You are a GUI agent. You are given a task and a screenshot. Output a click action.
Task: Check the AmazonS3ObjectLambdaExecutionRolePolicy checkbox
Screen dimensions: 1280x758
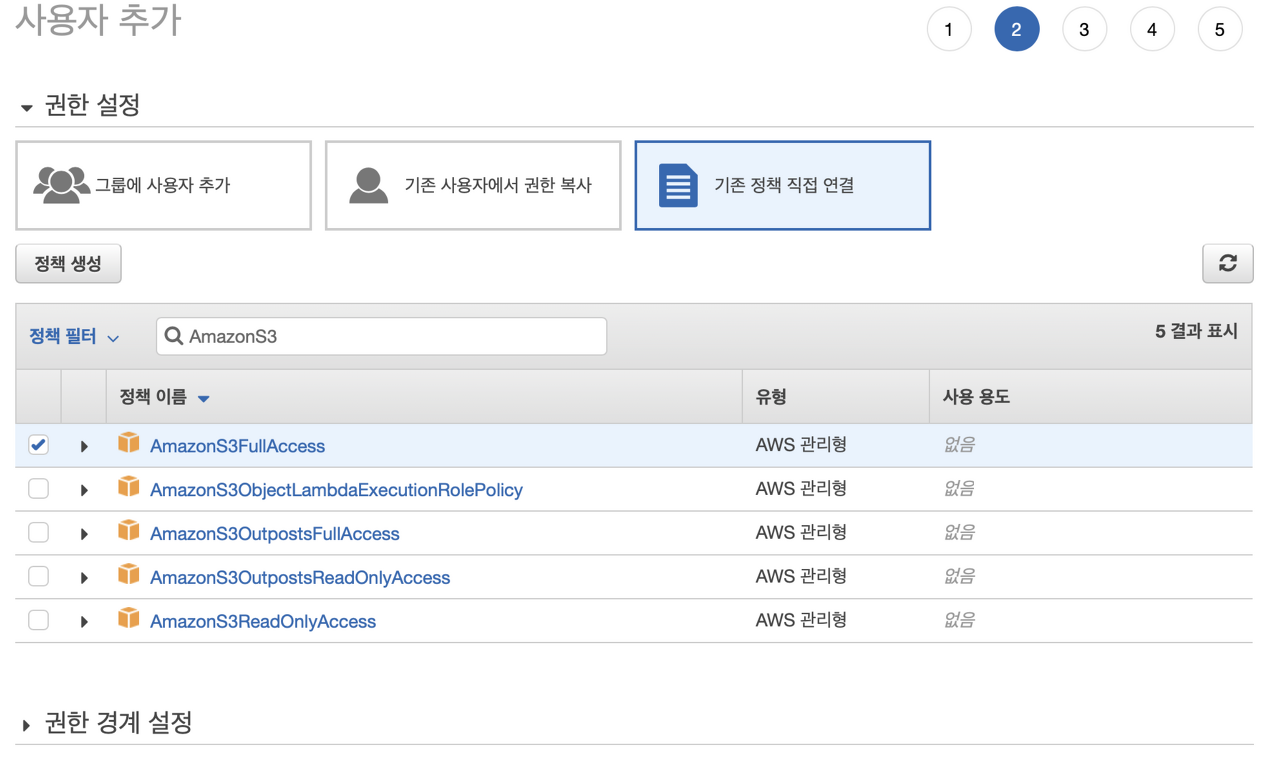(38, 489)
